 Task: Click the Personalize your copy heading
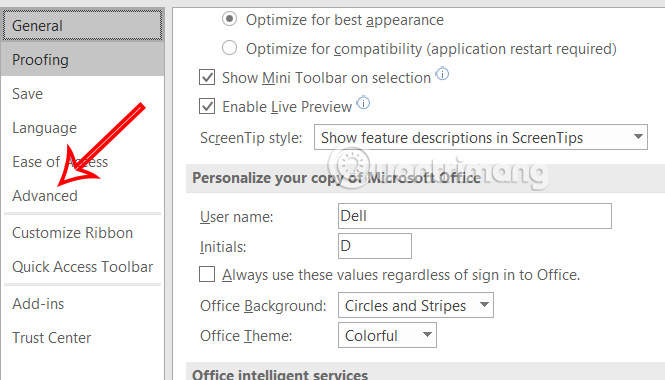(336, 178)
